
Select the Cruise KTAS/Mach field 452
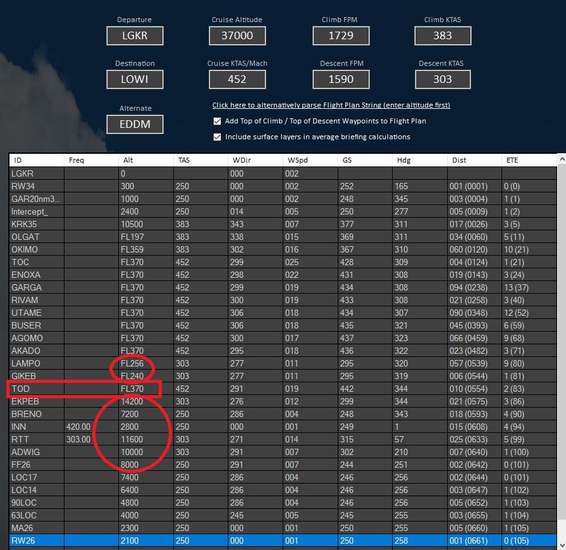click(237, 79)
